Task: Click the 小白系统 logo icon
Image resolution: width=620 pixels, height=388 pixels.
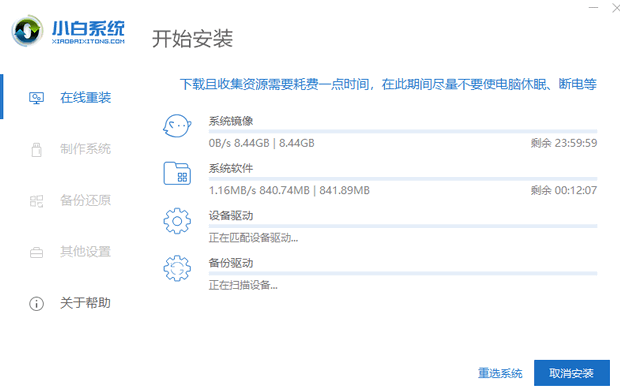Action: [x=27, y=31]
